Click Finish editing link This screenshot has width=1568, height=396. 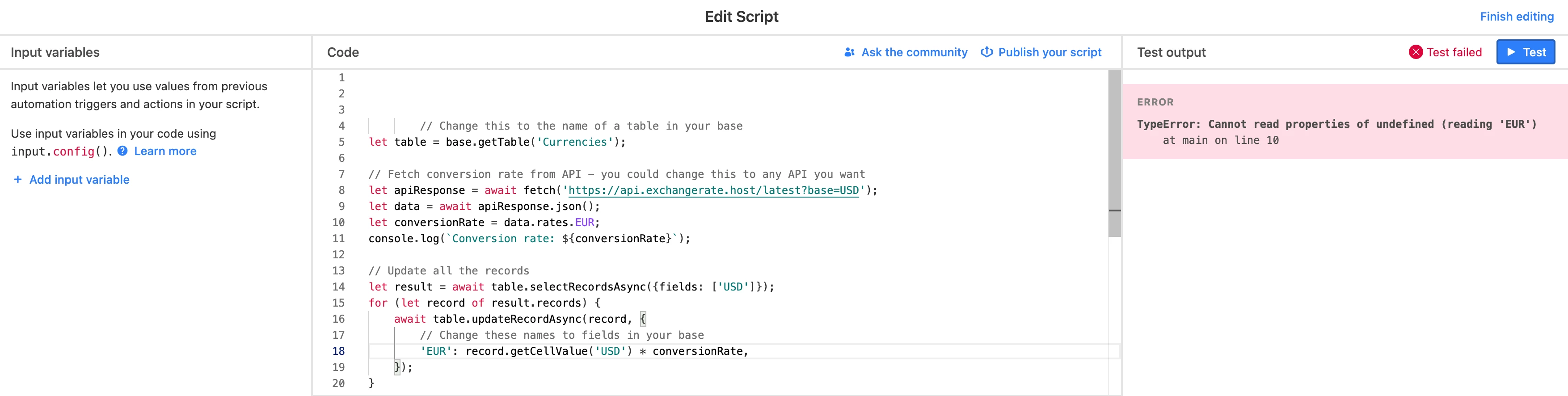tap(1517, 17)
